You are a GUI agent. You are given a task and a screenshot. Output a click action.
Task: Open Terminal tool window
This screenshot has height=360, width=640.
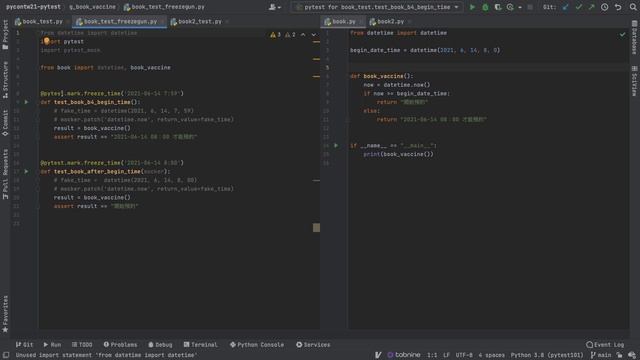[200, 345]
